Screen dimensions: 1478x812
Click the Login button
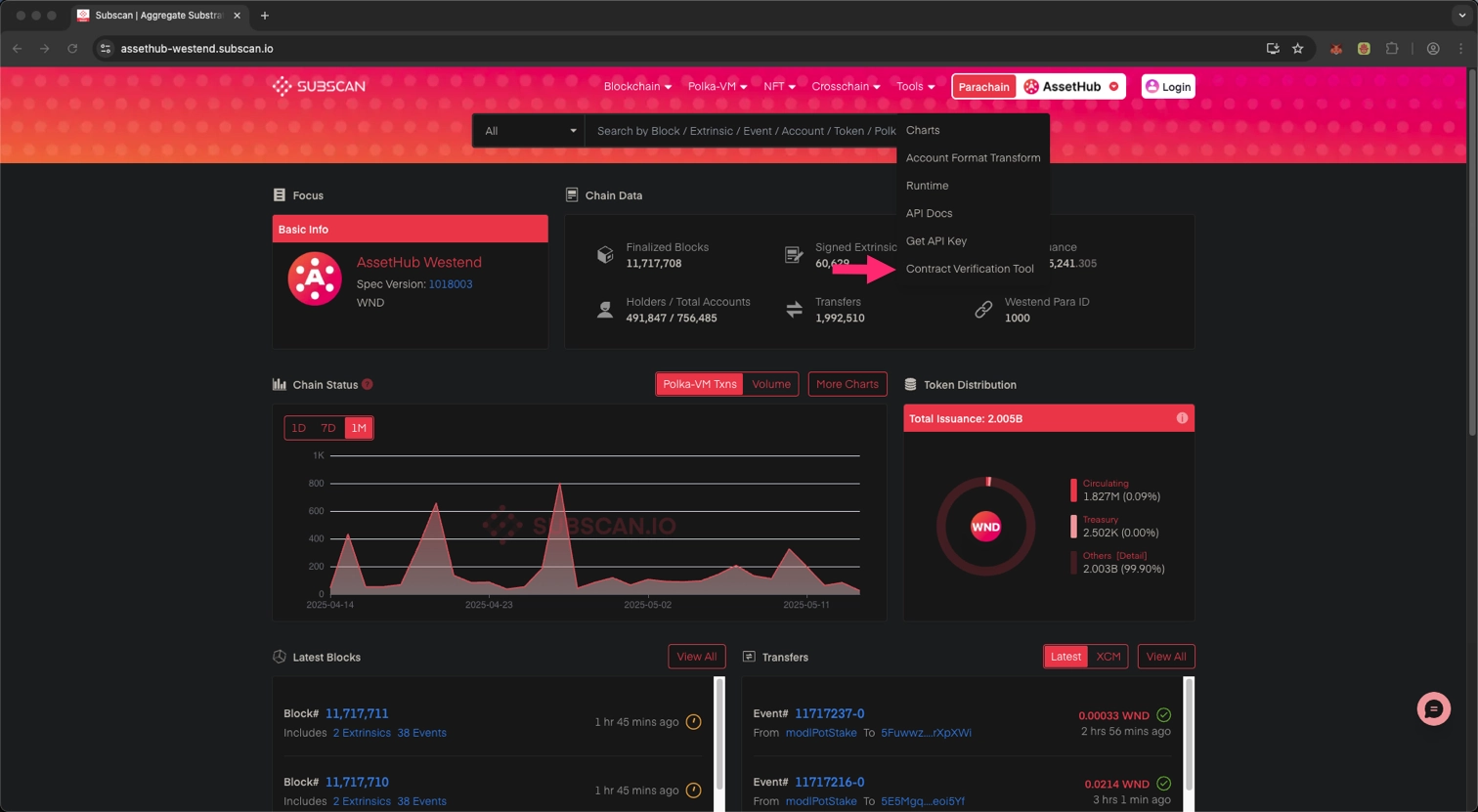coord(1168,86)
